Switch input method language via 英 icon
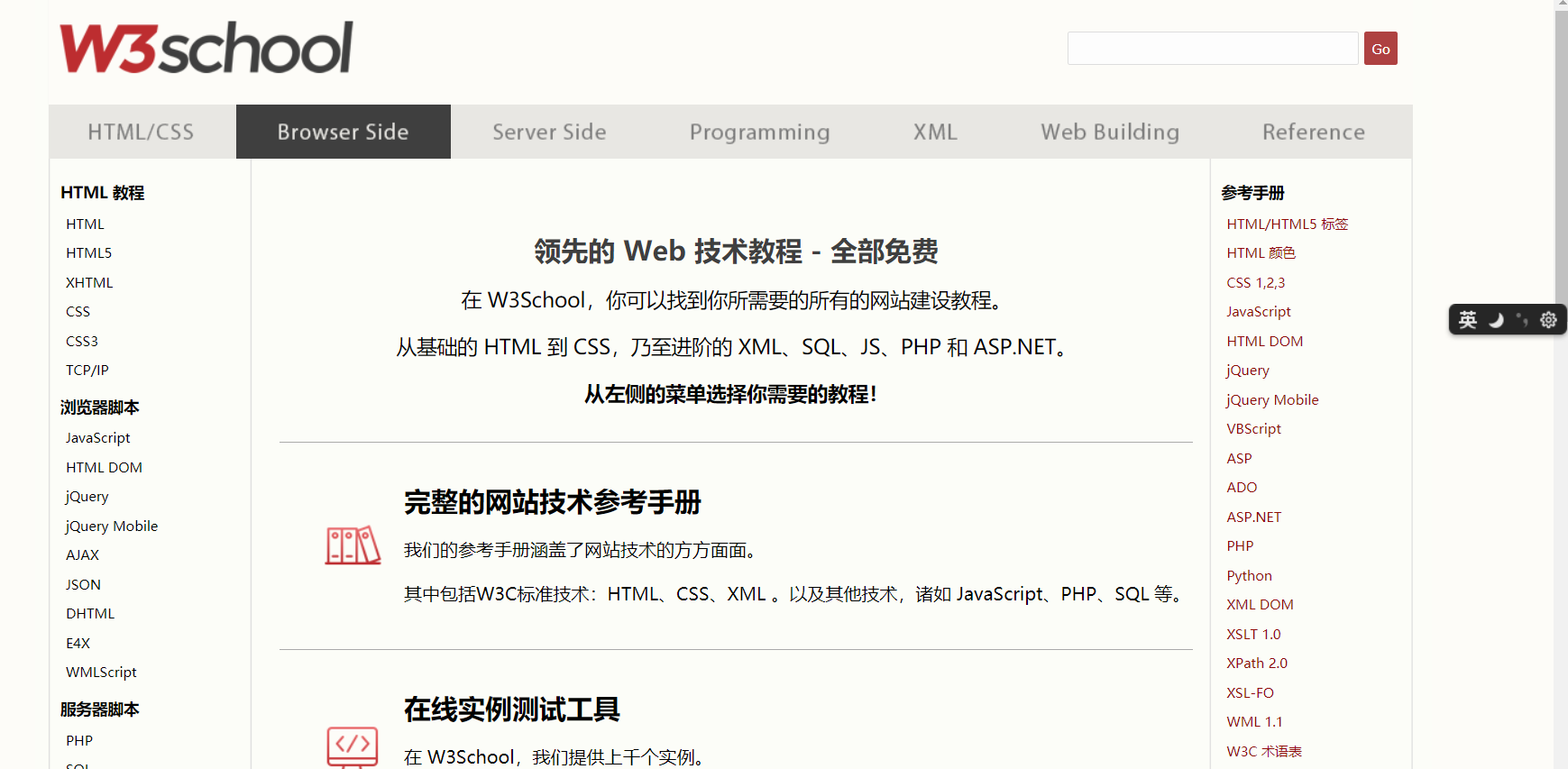Screen dimensions: 1568x769 point(1468,320)
